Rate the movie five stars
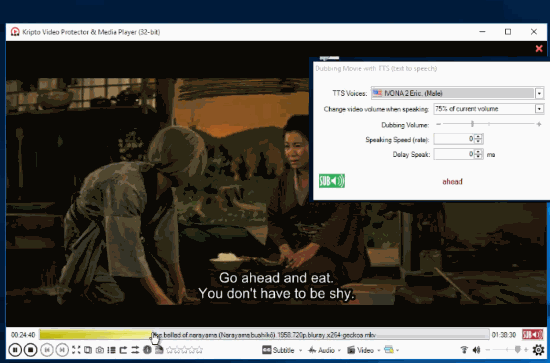Screen dimensions: 550x363 pos(199,350)
